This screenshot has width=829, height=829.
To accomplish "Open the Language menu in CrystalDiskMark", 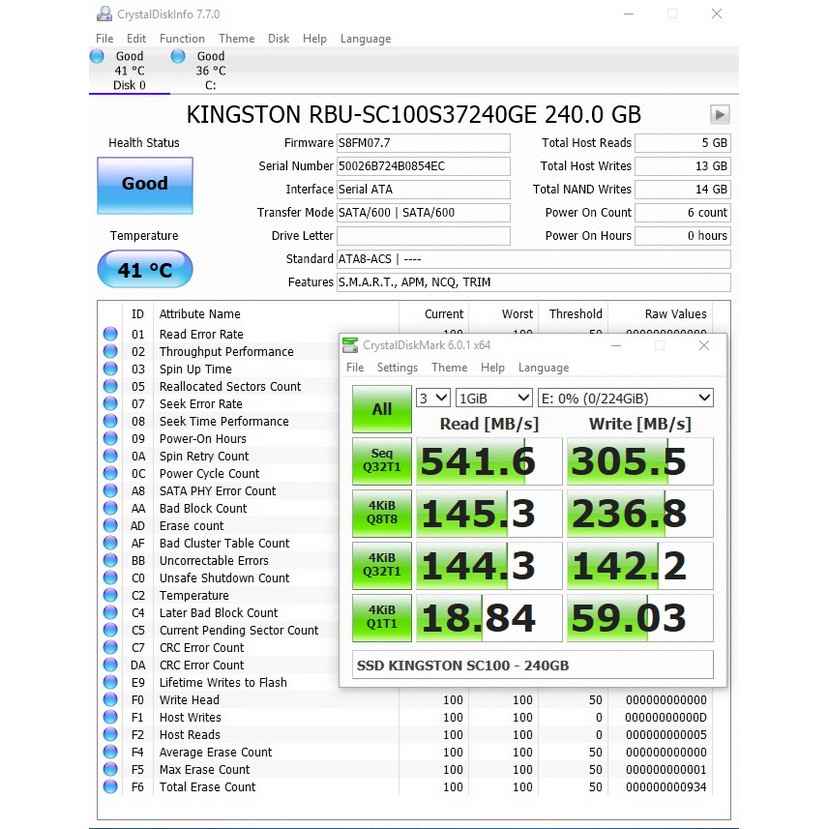I will click(543, 367).
